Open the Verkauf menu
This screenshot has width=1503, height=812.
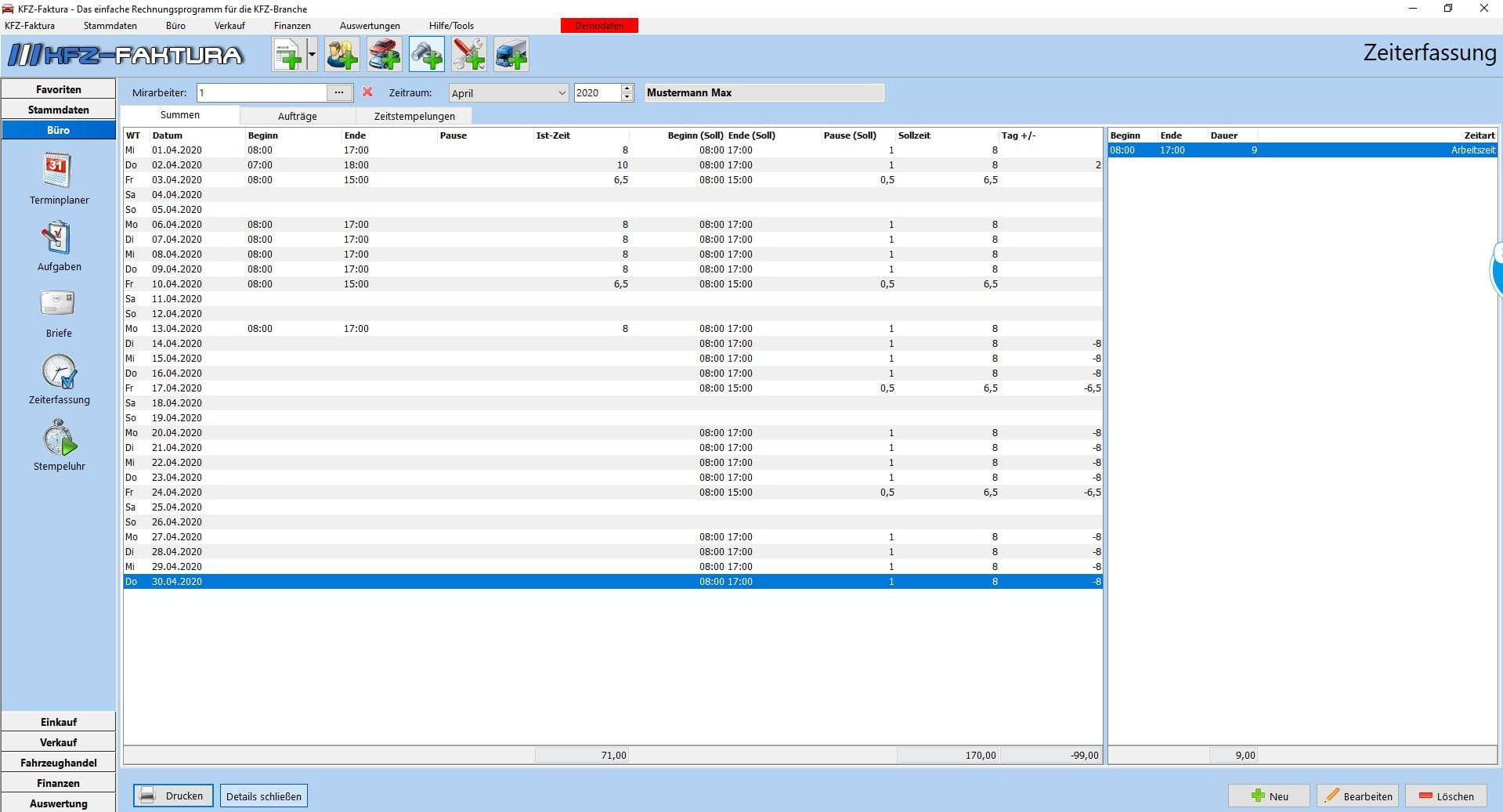(x=229, y=26)
